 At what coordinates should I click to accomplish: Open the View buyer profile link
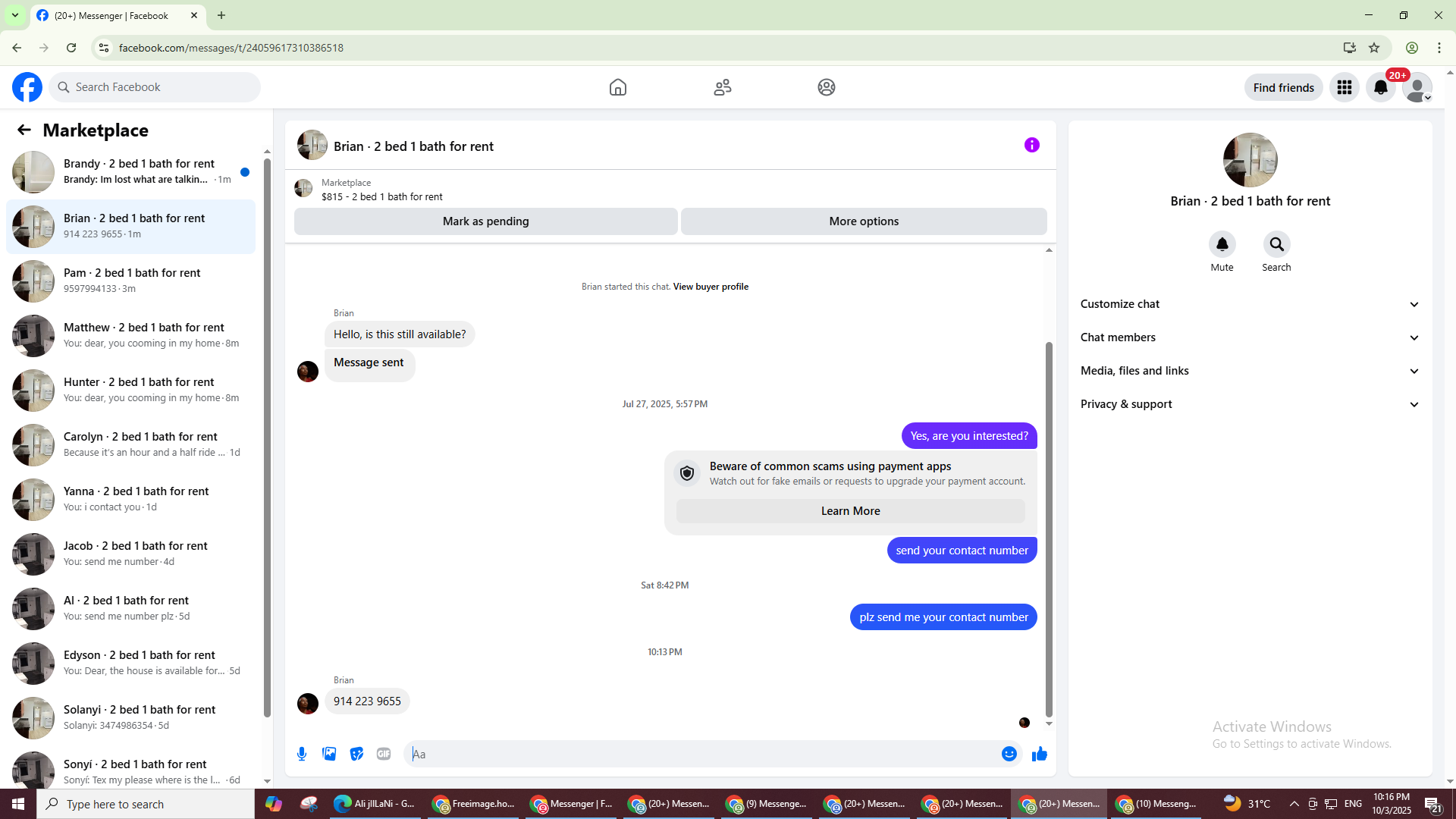click(711, 287)
